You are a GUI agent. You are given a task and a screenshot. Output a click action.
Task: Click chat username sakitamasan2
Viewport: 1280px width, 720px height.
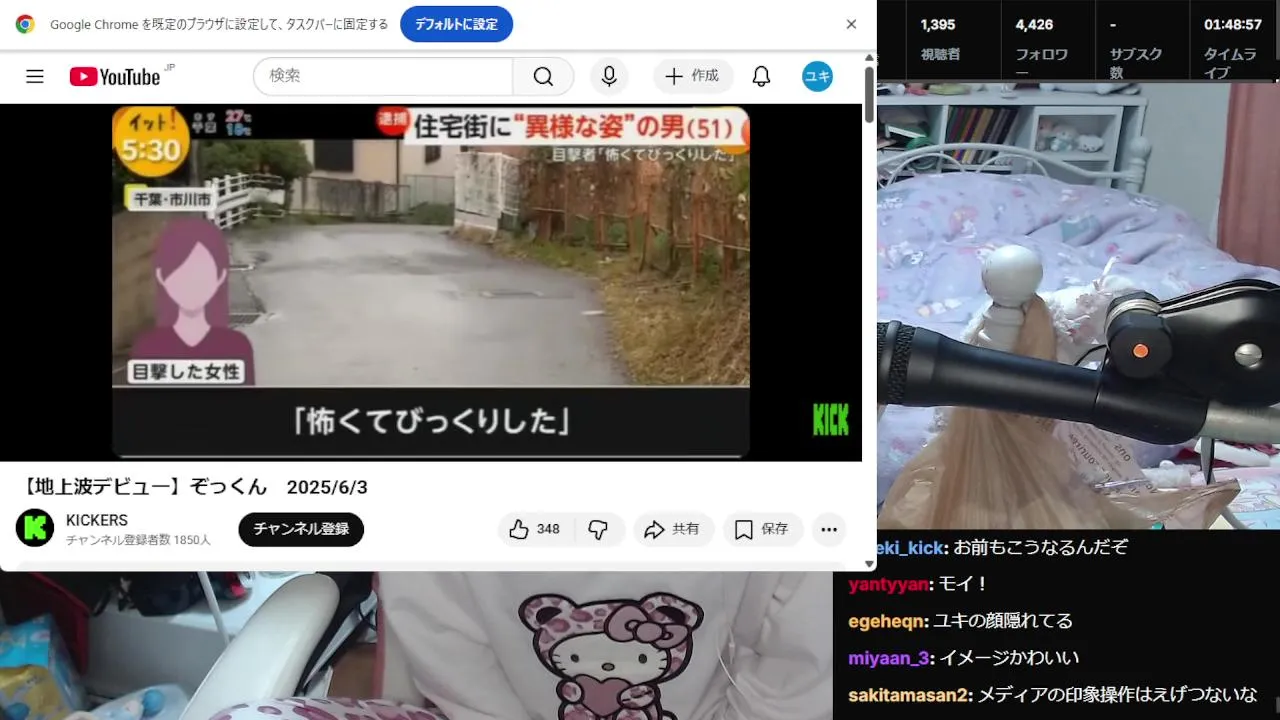tap(908, 695)
